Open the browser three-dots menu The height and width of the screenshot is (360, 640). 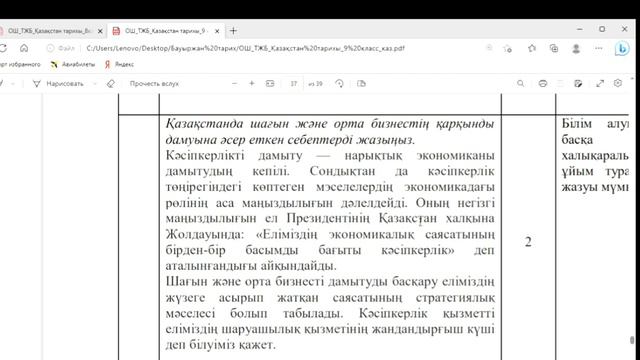click(598, 48)
